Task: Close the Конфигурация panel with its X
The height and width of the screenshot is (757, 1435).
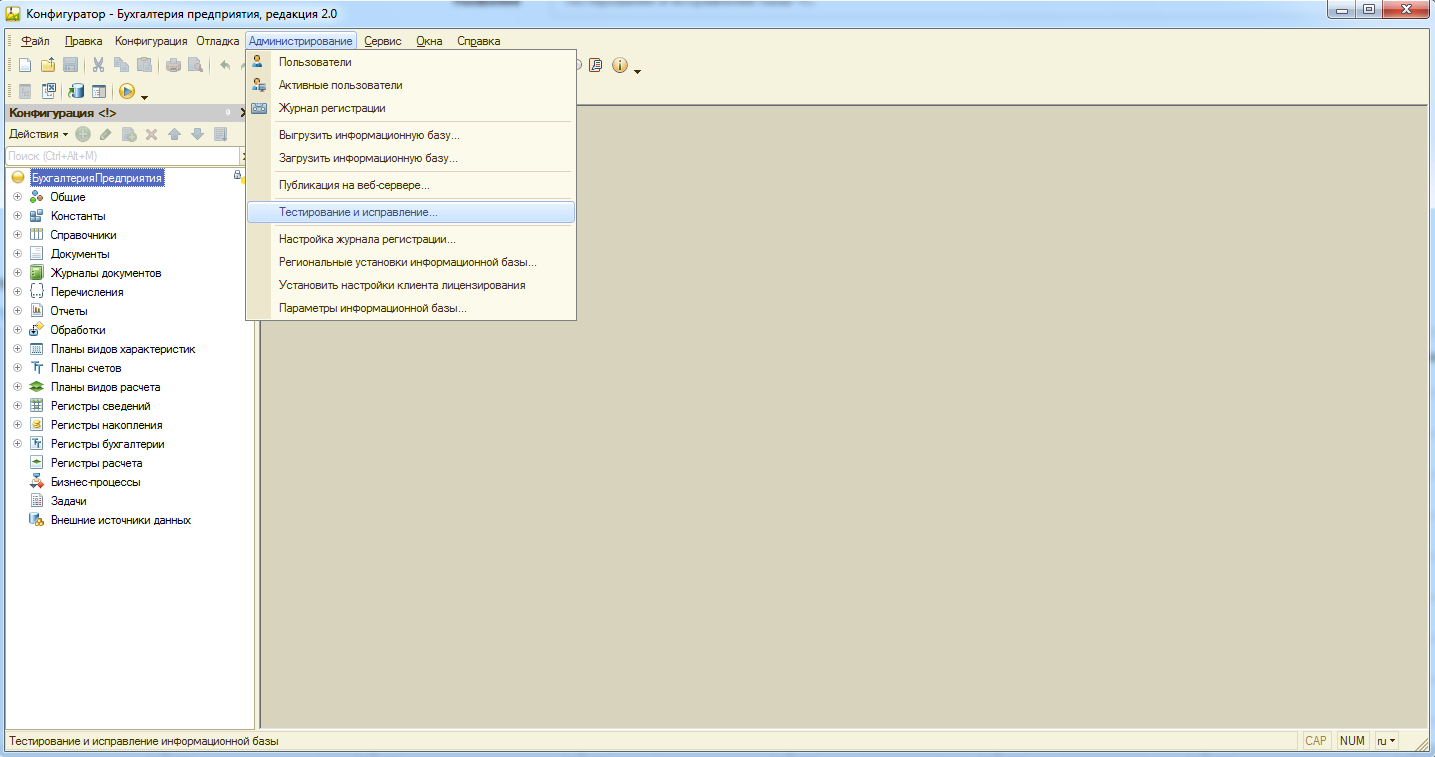Action: pyautogui.click(x=243, y=113)
